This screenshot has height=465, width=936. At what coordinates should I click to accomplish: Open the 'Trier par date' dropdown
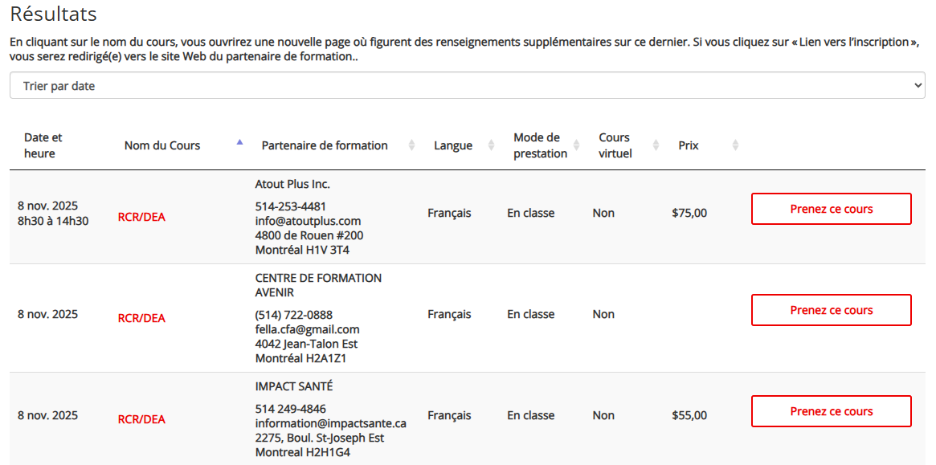[467, 86]
